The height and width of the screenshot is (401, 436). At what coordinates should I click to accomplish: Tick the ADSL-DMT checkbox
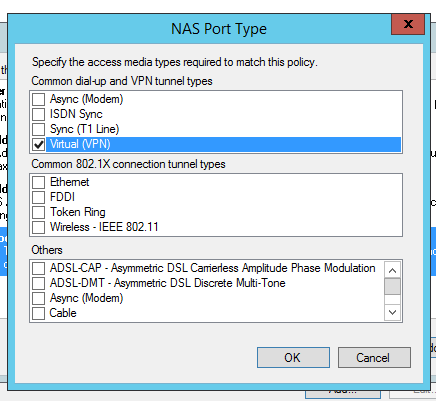[x=39, y=283]
